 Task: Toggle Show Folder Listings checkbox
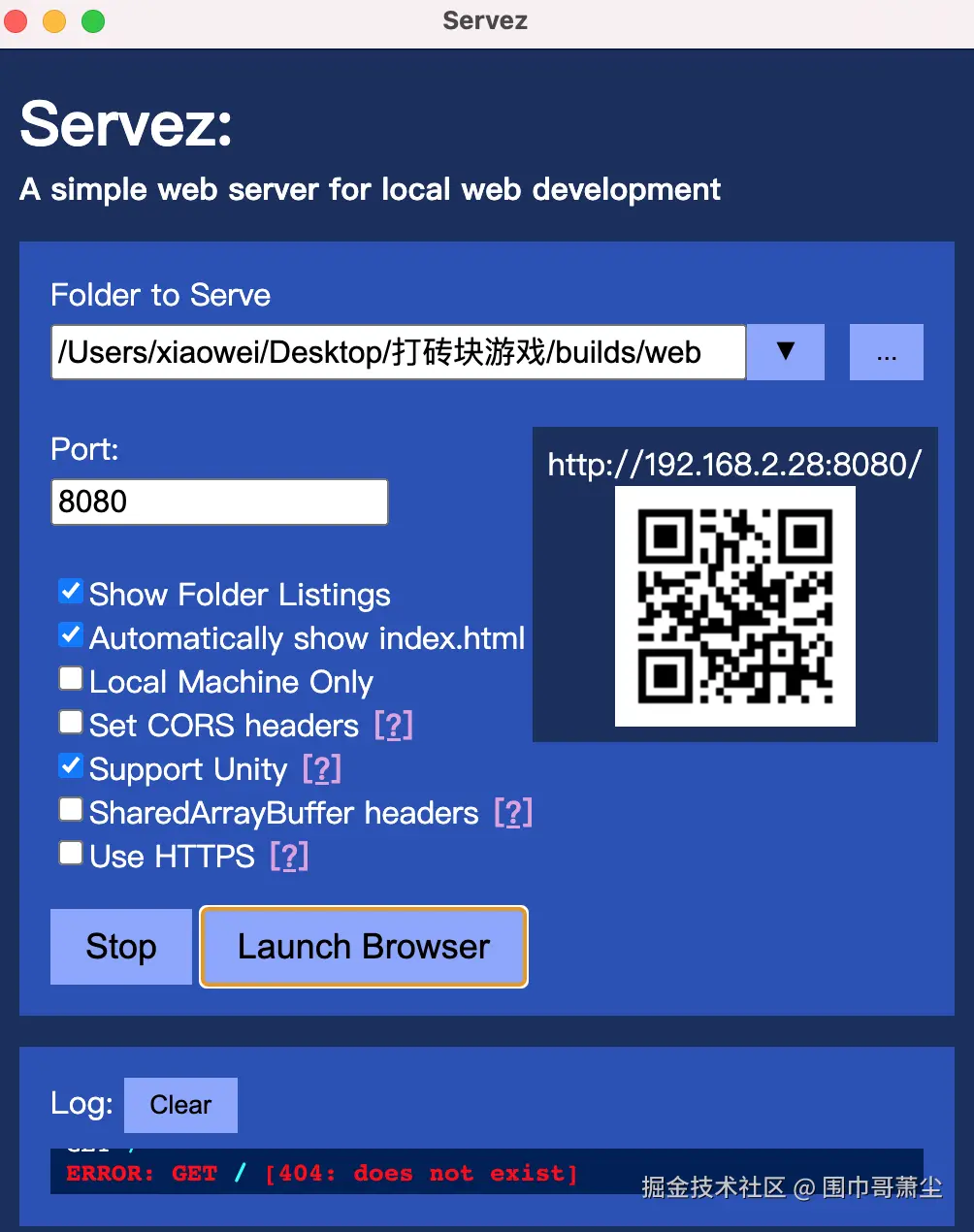click(x=71, y=591)
